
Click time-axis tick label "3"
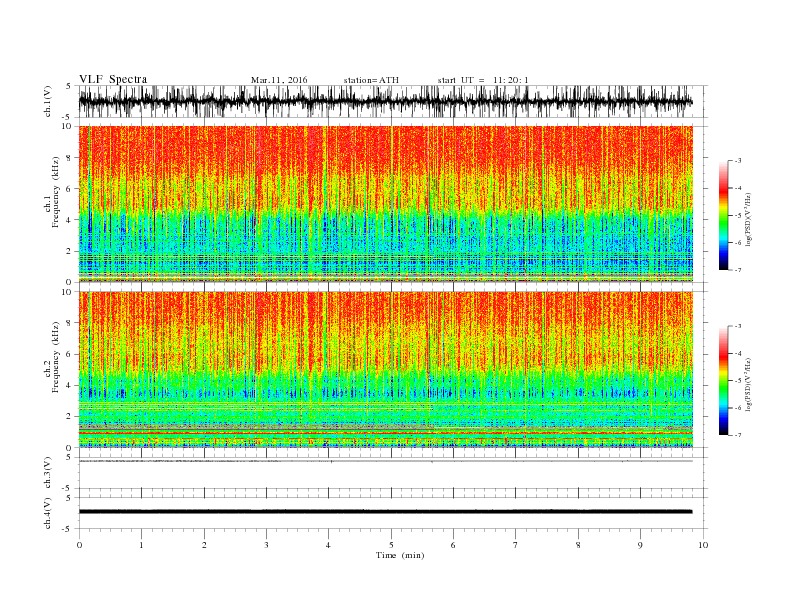point(266,545)
